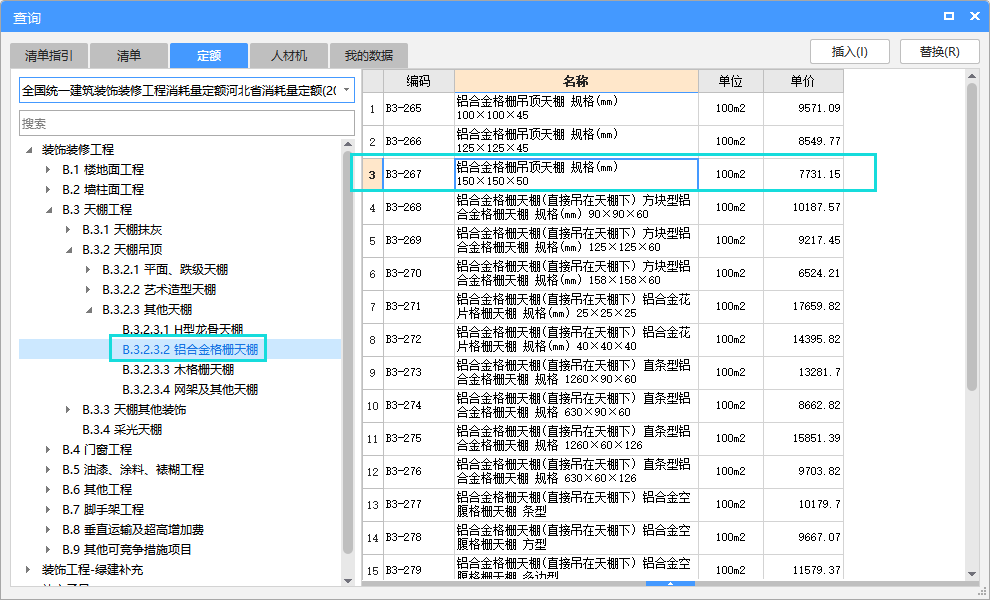990x600 pixels.
Task: Expand the B.1 楼地面工程 node
Action: [x=49, y=169]
